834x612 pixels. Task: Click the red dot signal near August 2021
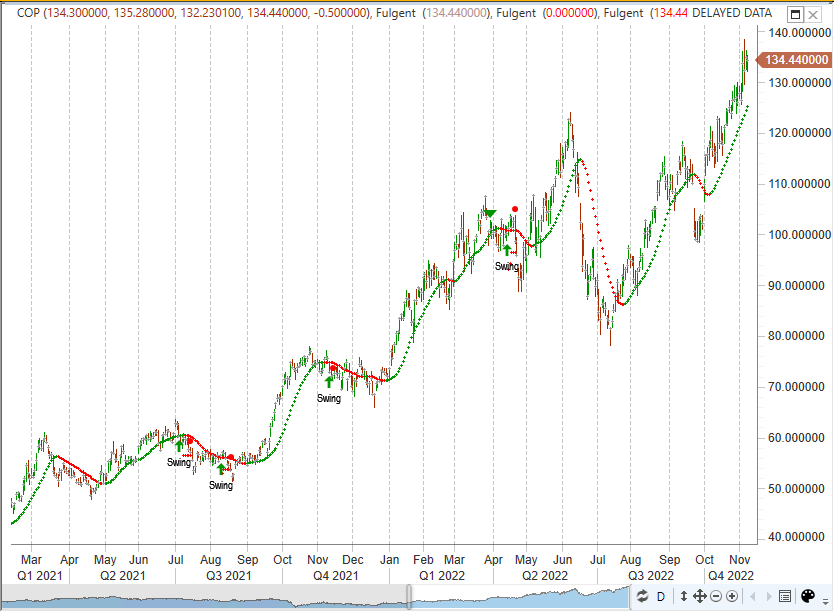(x=230, y=457)
